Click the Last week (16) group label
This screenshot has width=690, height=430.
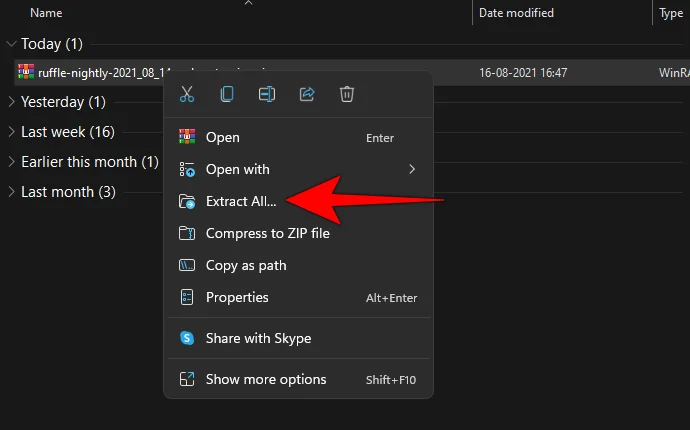pyautogui.click(x=68, y=132)
